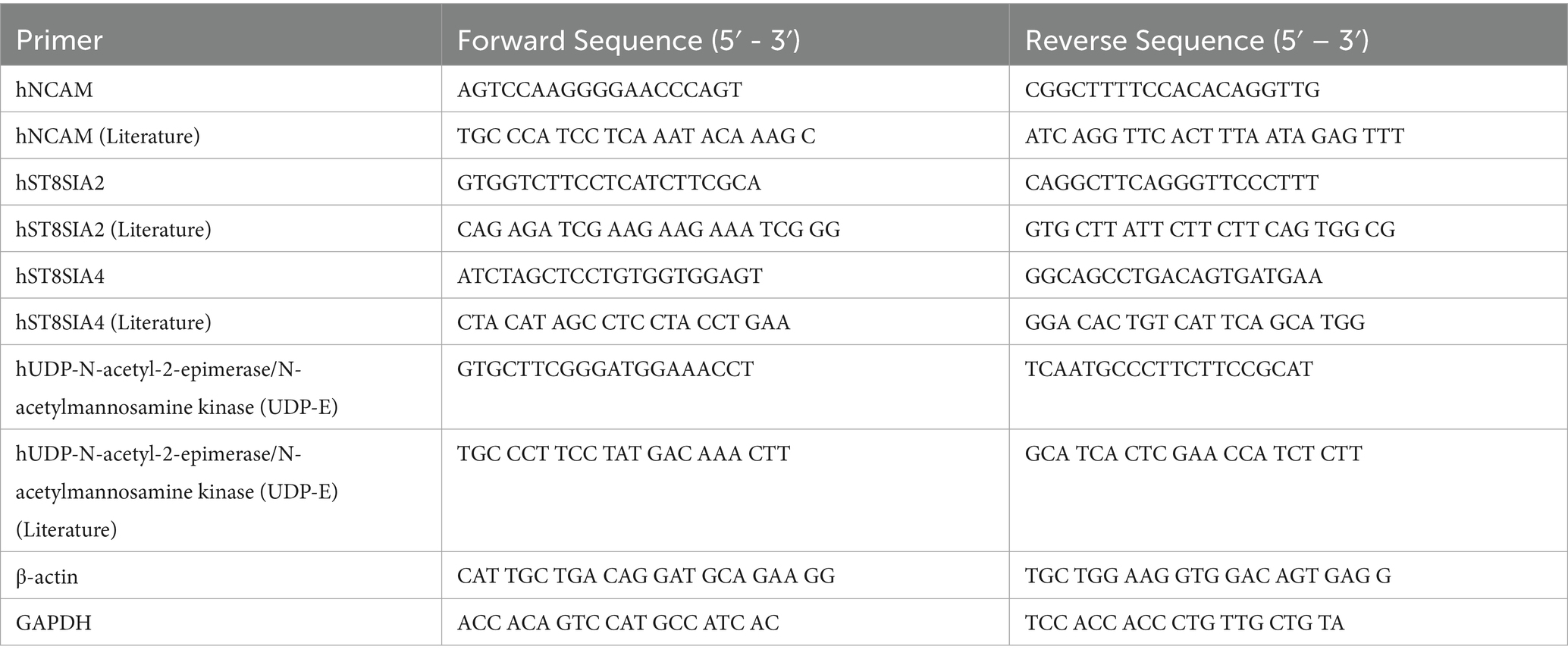Click the Forward Sequence column header

[x=629, y=40]
